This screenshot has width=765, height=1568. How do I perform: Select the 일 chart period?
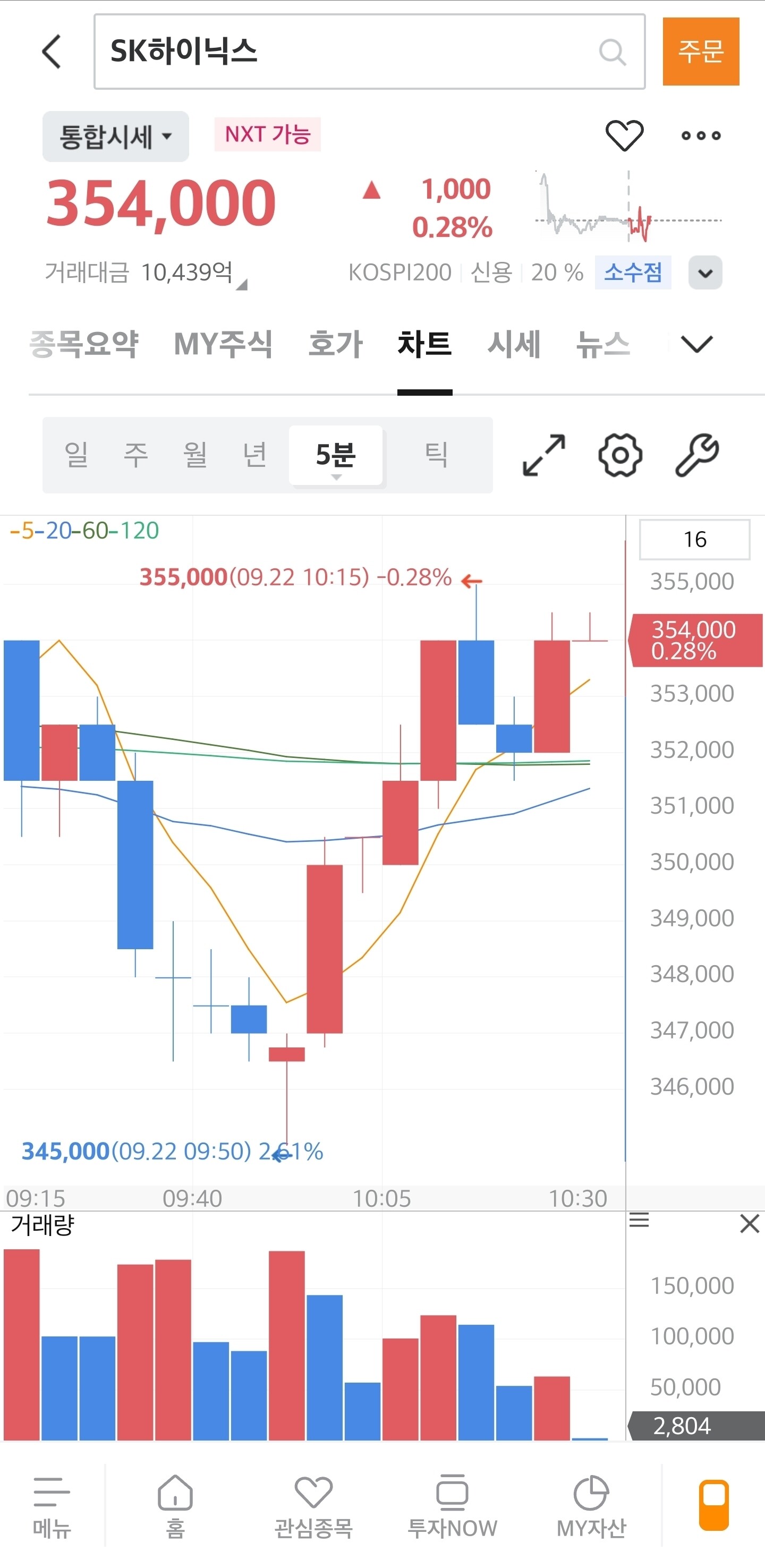[76, 455]
